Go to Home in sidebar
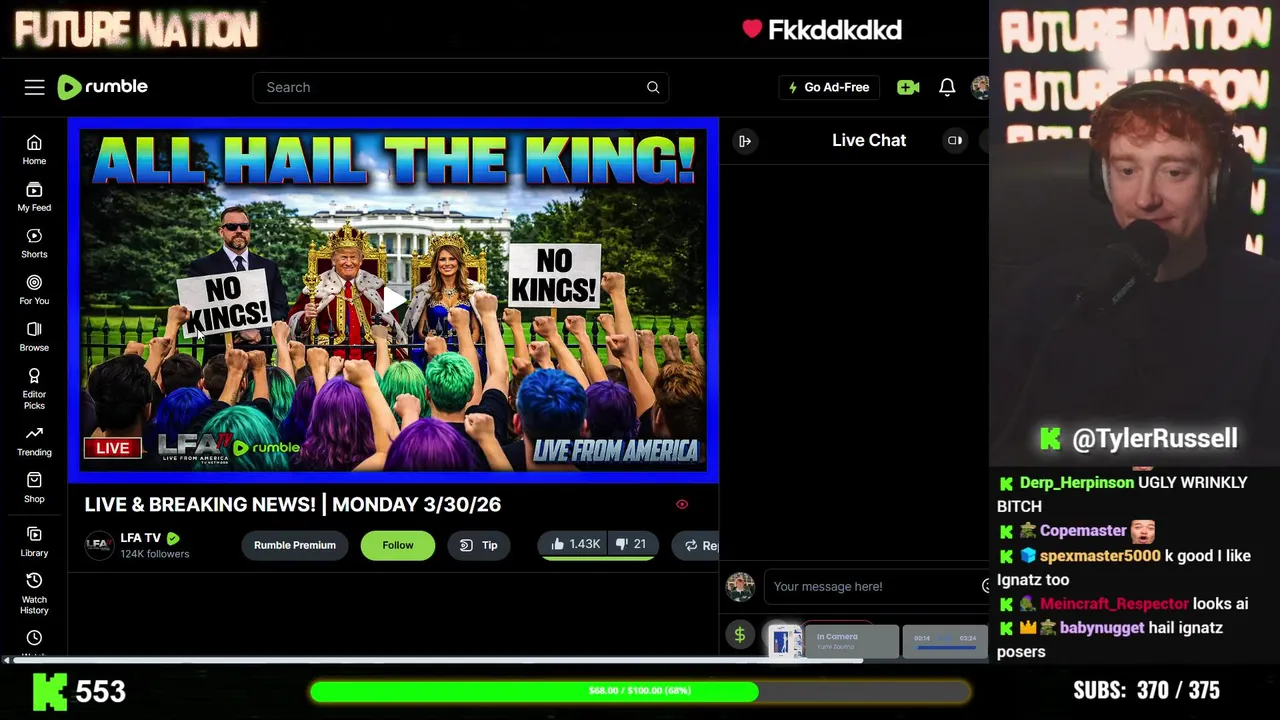The height and width of the screenshot is (720, 1280). [x=34, y=150]
